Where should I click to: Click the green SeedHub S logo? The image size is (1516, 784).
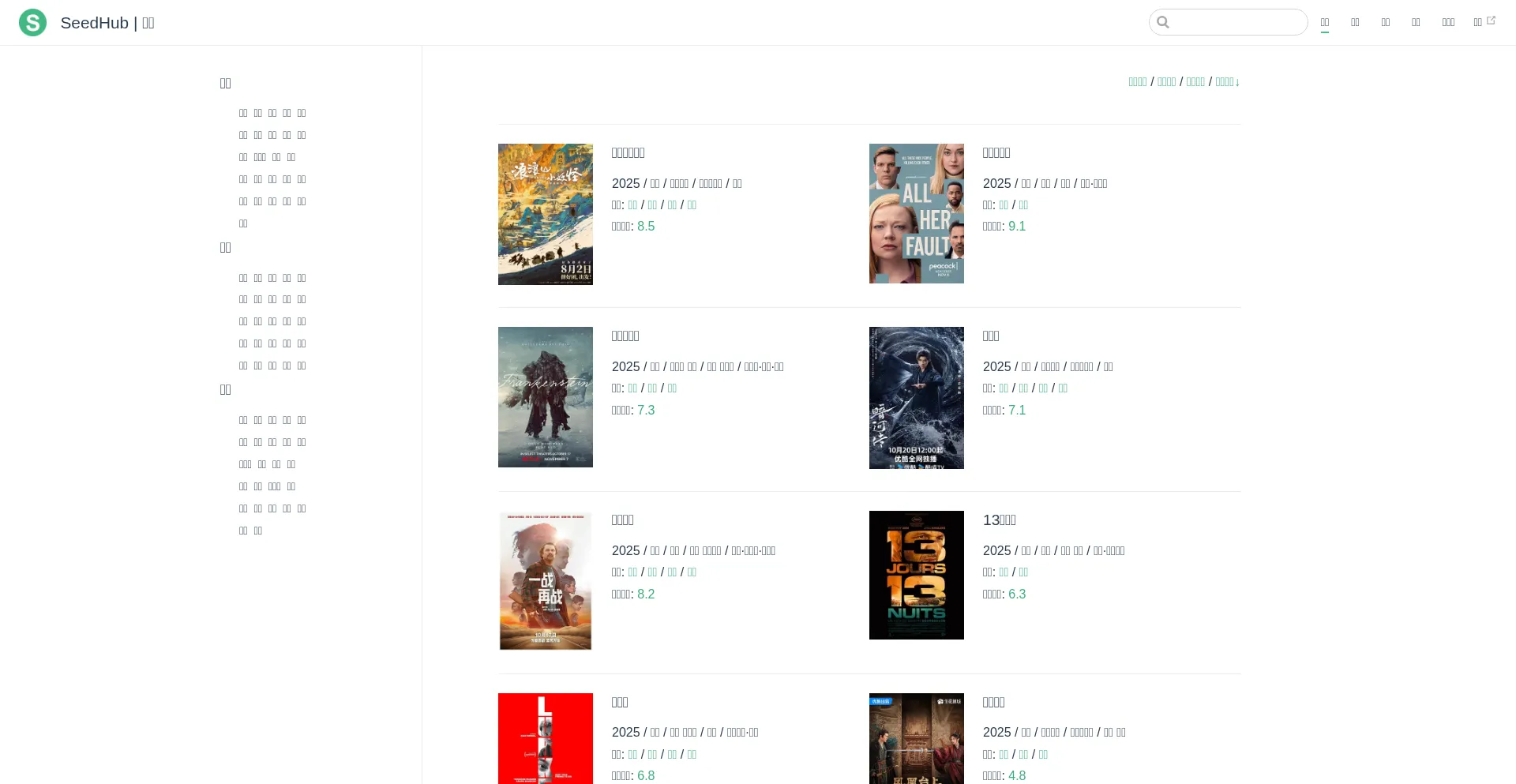coord(32,23)
